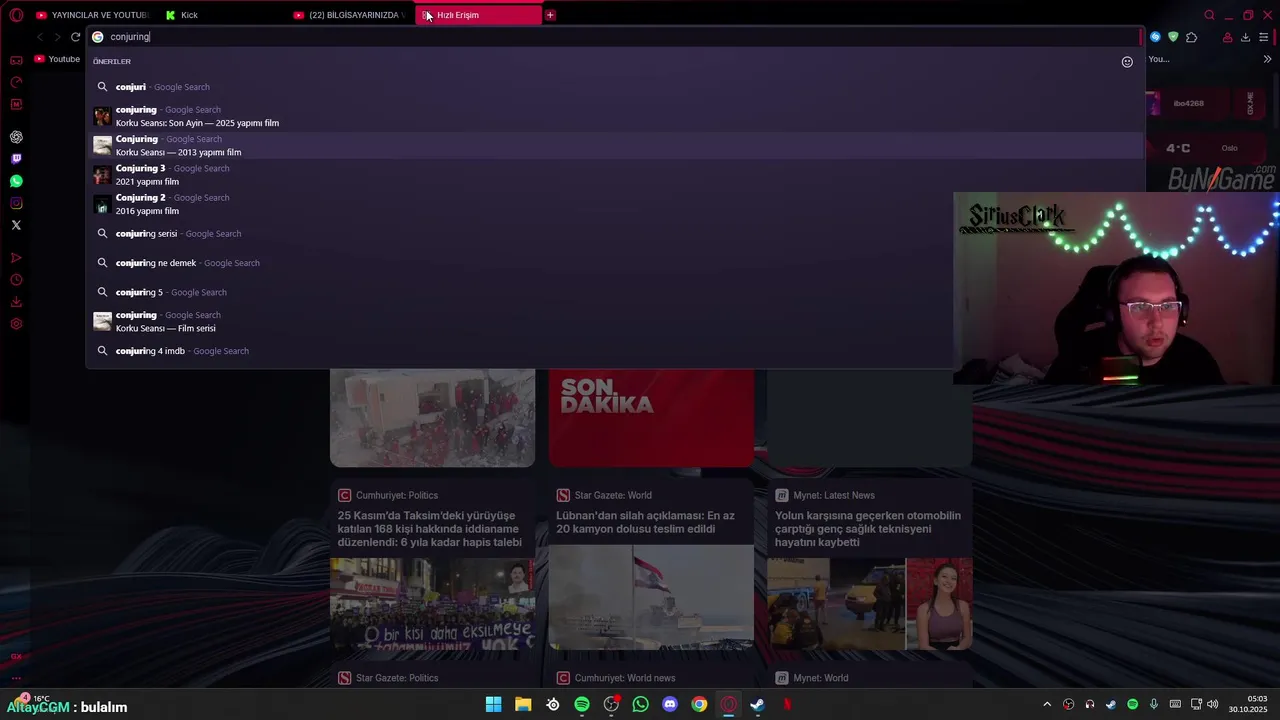
Task: Choose 'conjuring ne demek' suggestion
Action: [614, 263]
